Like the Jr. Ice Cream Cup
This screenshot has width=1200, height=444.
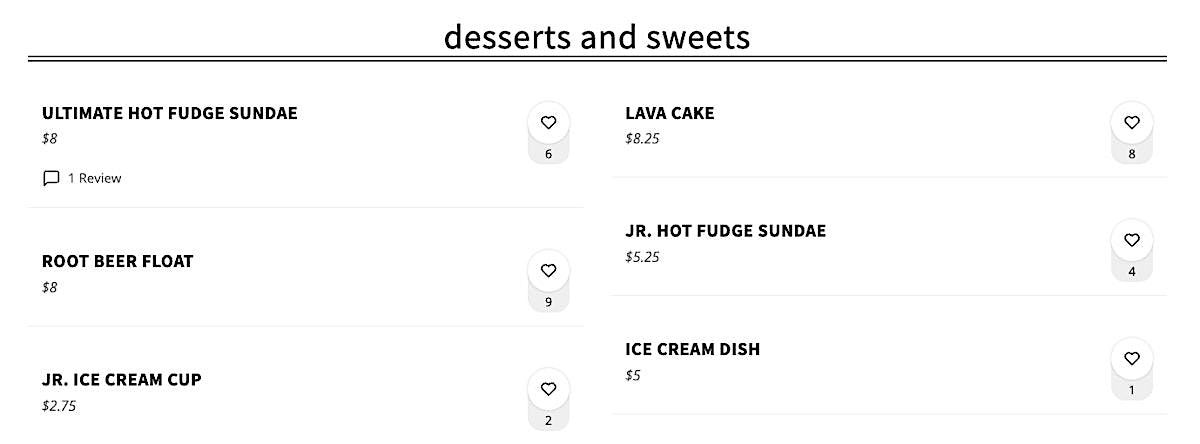click(x=548, y=389)
